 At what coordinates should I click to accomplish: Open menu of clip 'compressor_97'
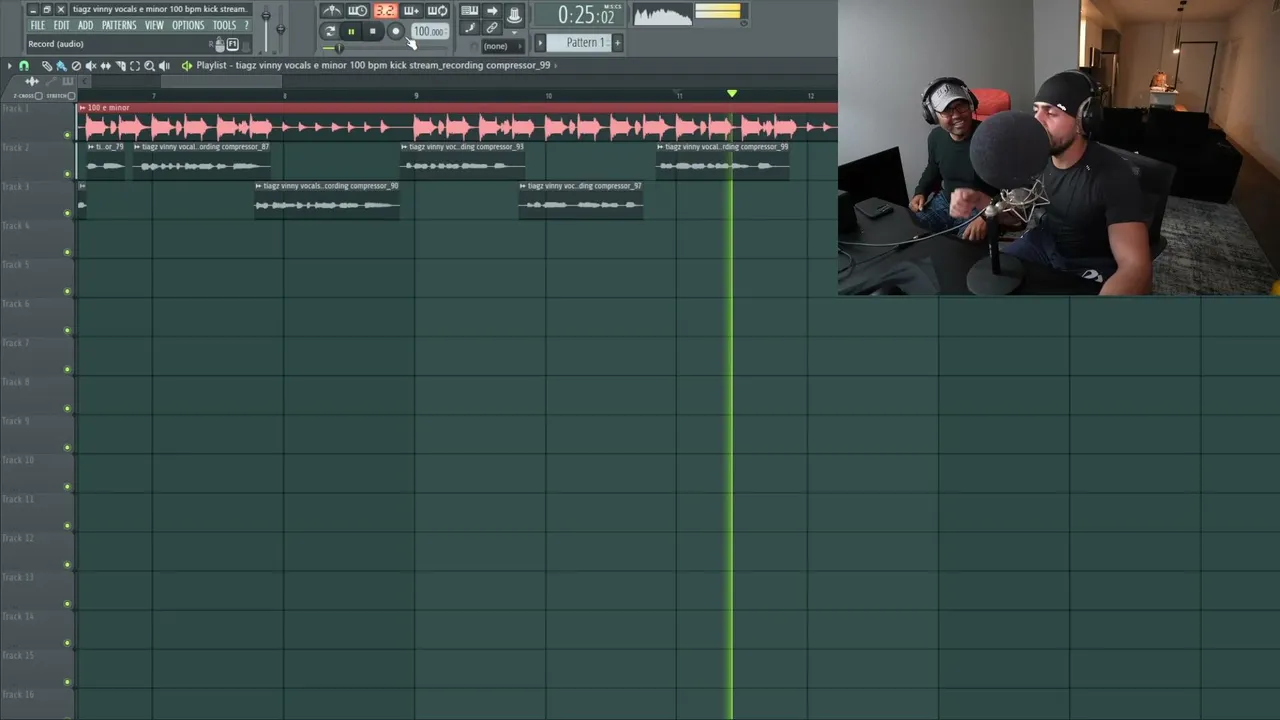point(522,186)
